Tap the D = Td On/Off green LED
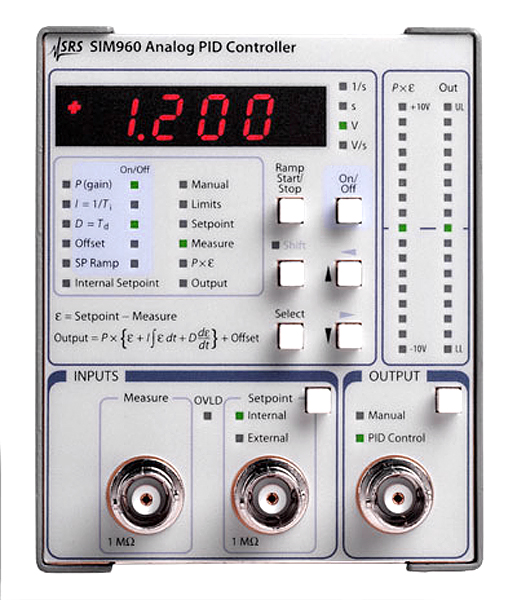This screenshot has height=600, width=517. pyautogui.click(x=134, y=224)
